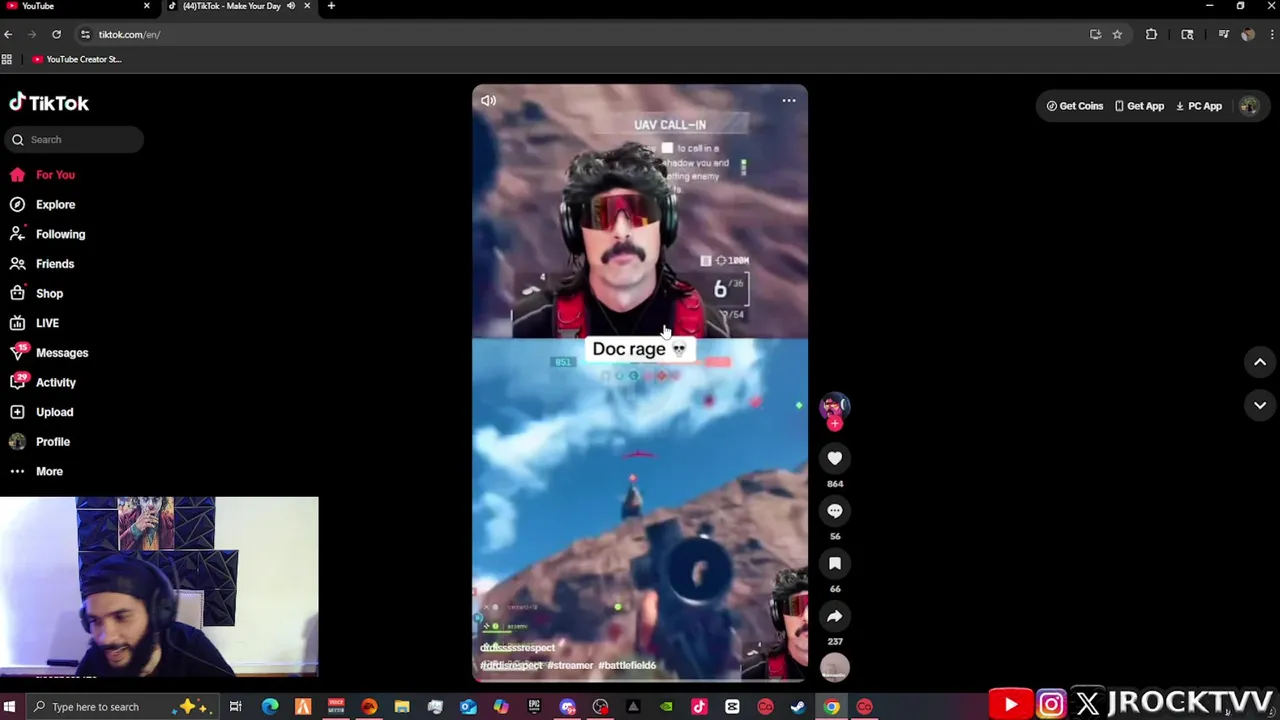1280x720 pixels.
Task: Open CapCut from the taskbar
Action: click(x=732, y=707)
